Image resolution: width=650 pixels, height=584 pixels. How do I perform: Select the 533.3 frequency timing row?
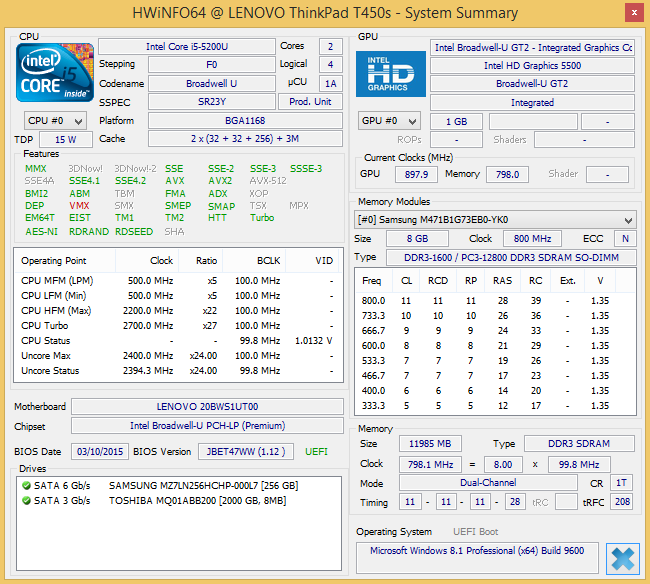pos(495,361)
